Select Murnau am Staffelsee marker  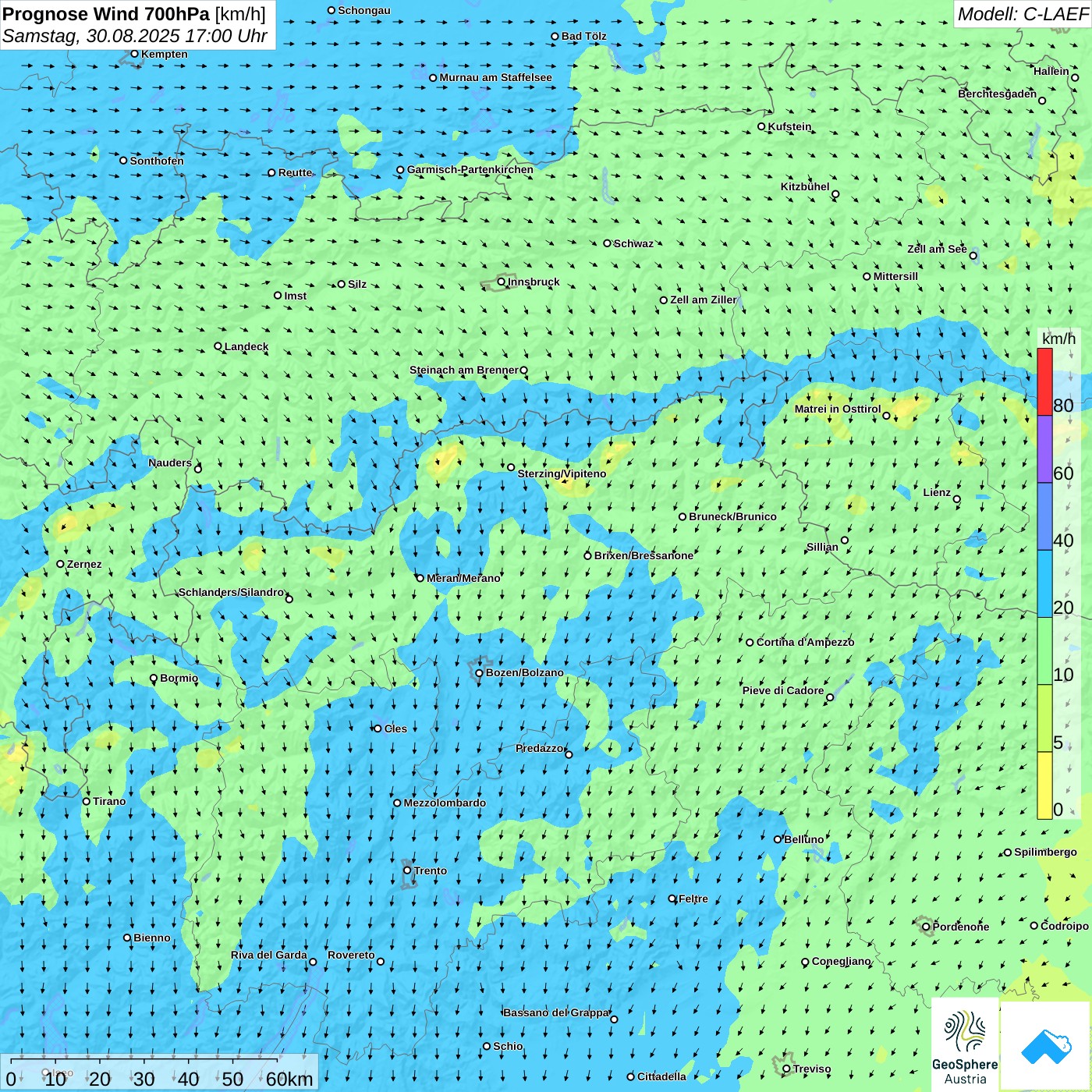tap(433, 77)
